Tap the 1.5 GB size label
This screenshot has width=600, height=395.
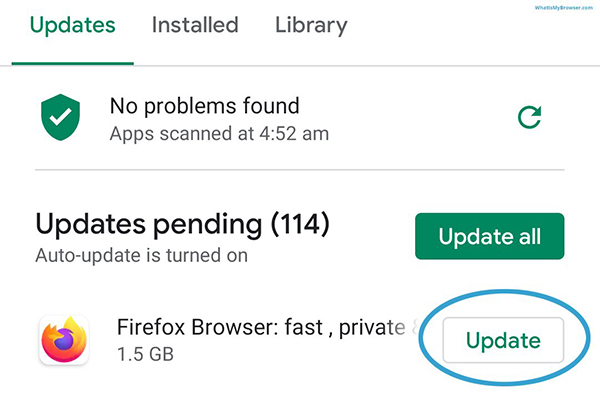[x=145, y=354]
